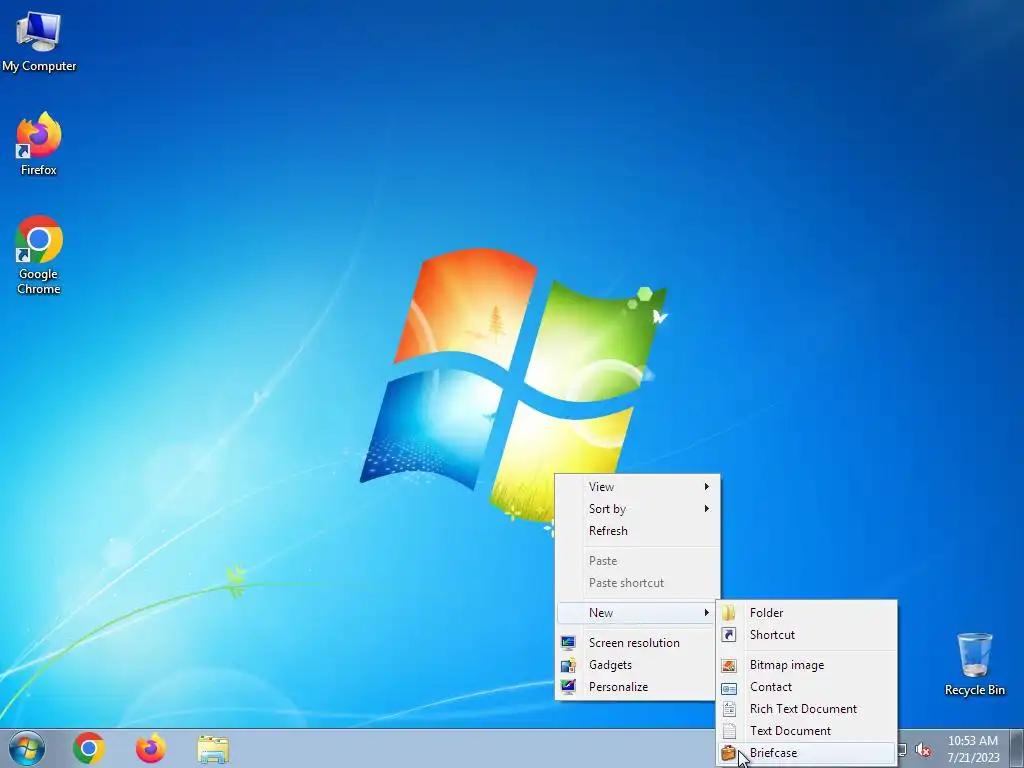Click the Personalize menu icon

[568, 687]
